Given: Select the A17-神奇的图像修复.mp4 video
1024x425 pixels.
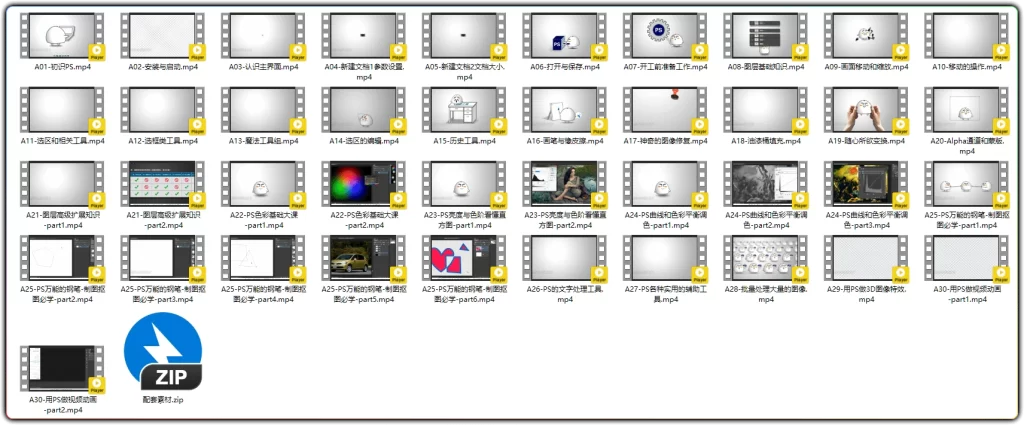Looking at the screenshot, I should coord(665,110).
